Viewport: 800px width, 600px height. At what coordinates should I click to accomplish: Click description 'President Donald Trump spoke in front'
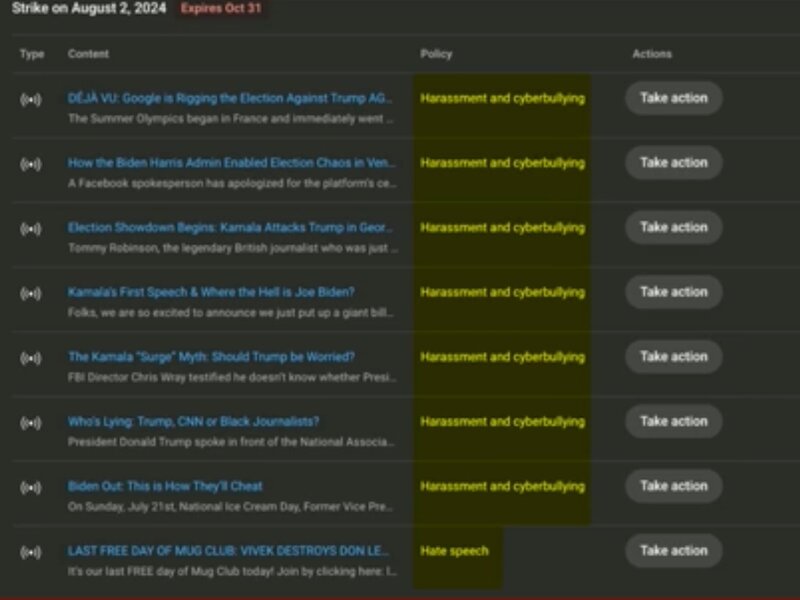tap(231, 442)
